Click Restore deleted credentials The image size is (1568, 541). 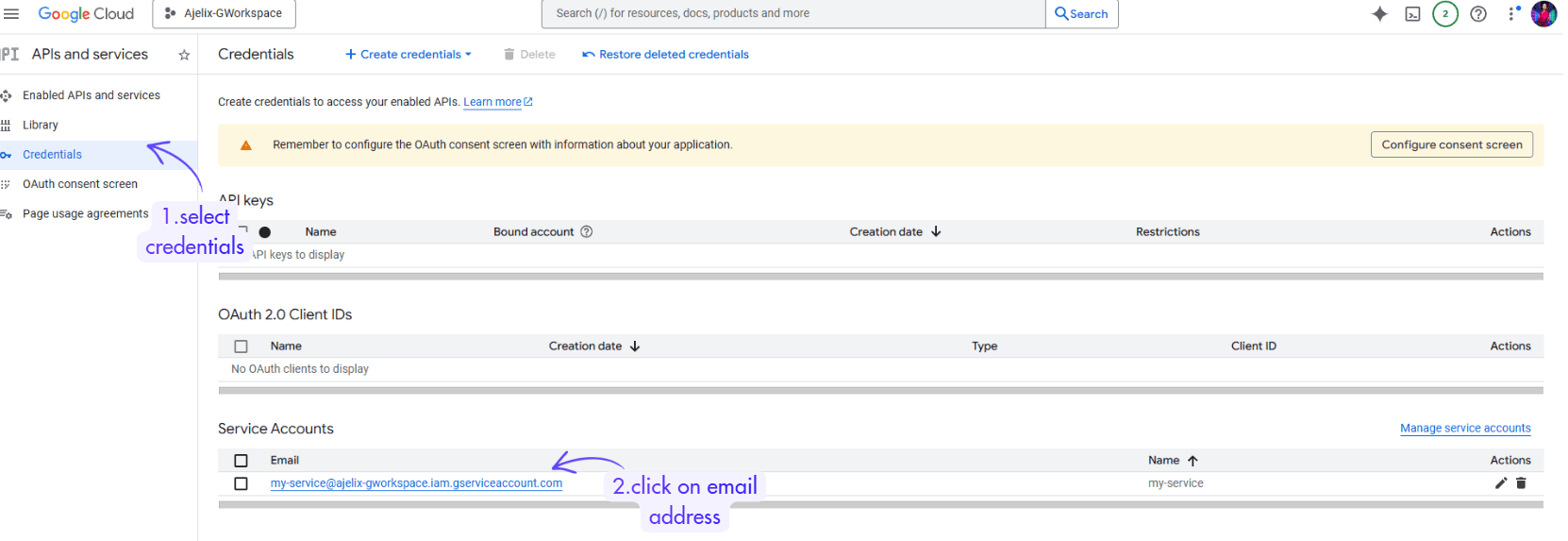(665, 55)
